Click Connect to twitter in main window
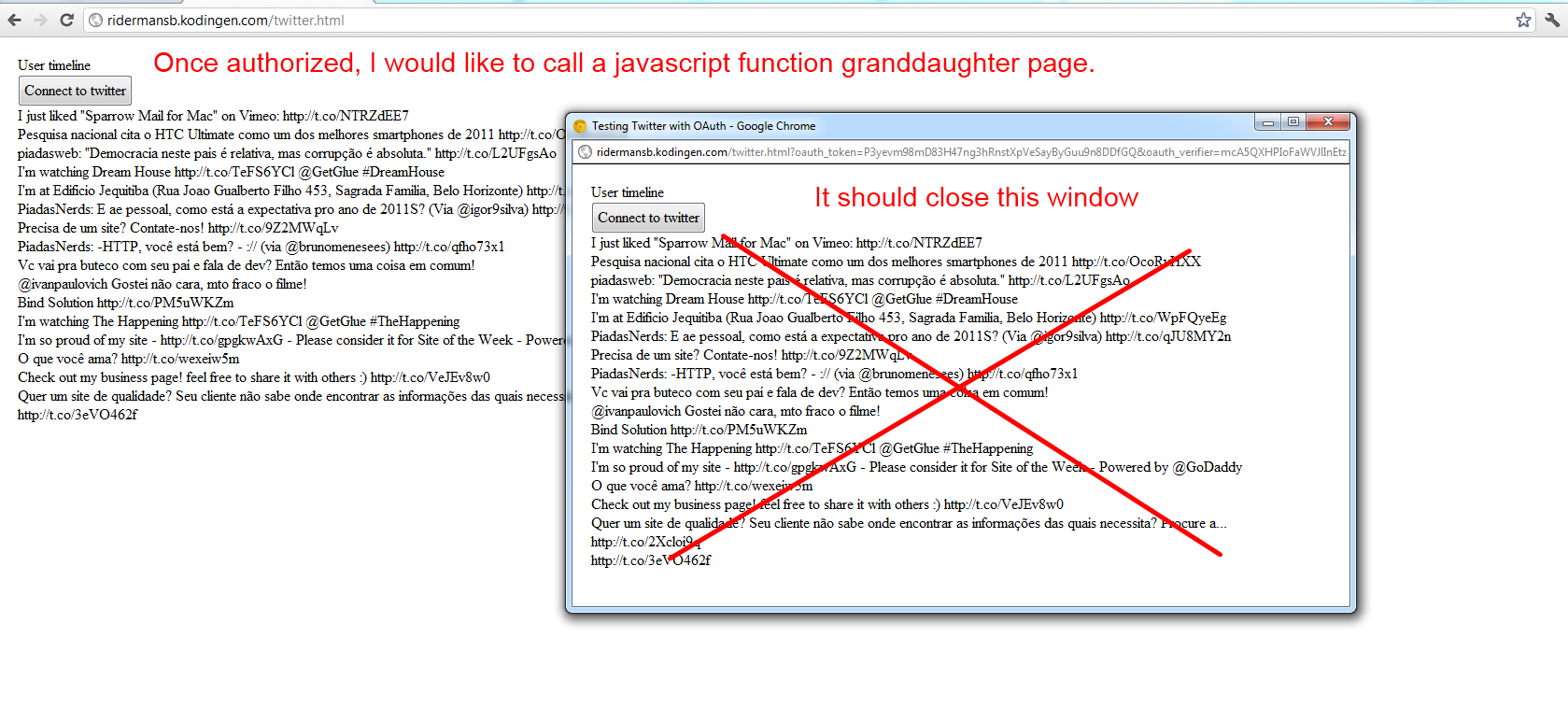 coord(75,91)
